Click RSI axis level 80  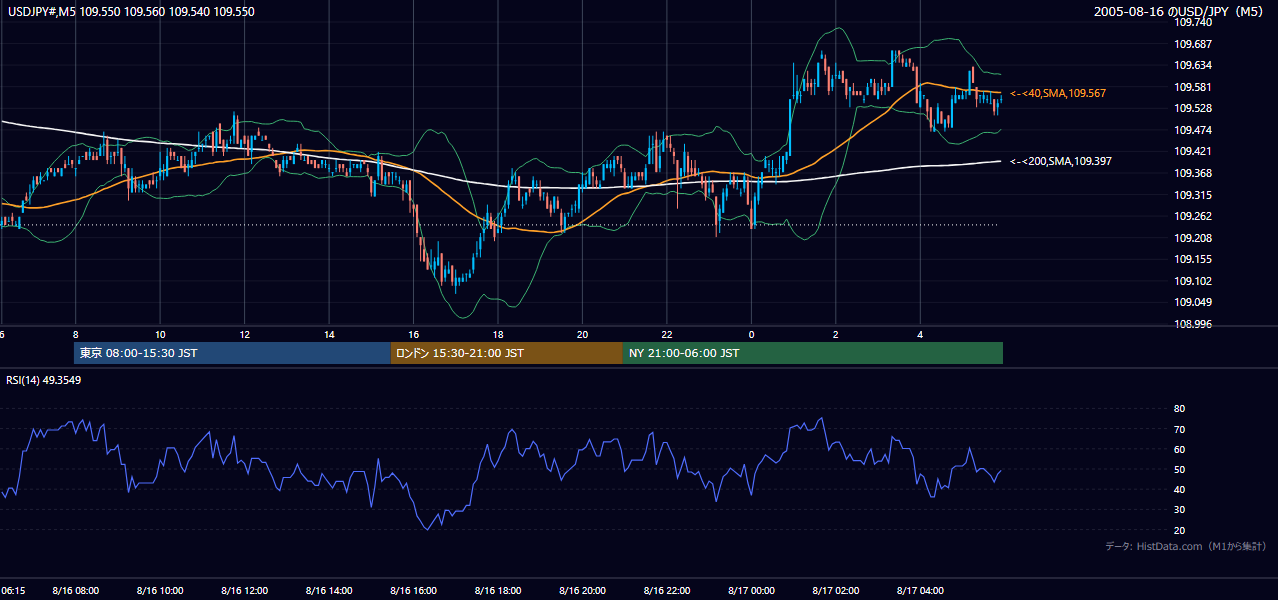pos(1179,409)
